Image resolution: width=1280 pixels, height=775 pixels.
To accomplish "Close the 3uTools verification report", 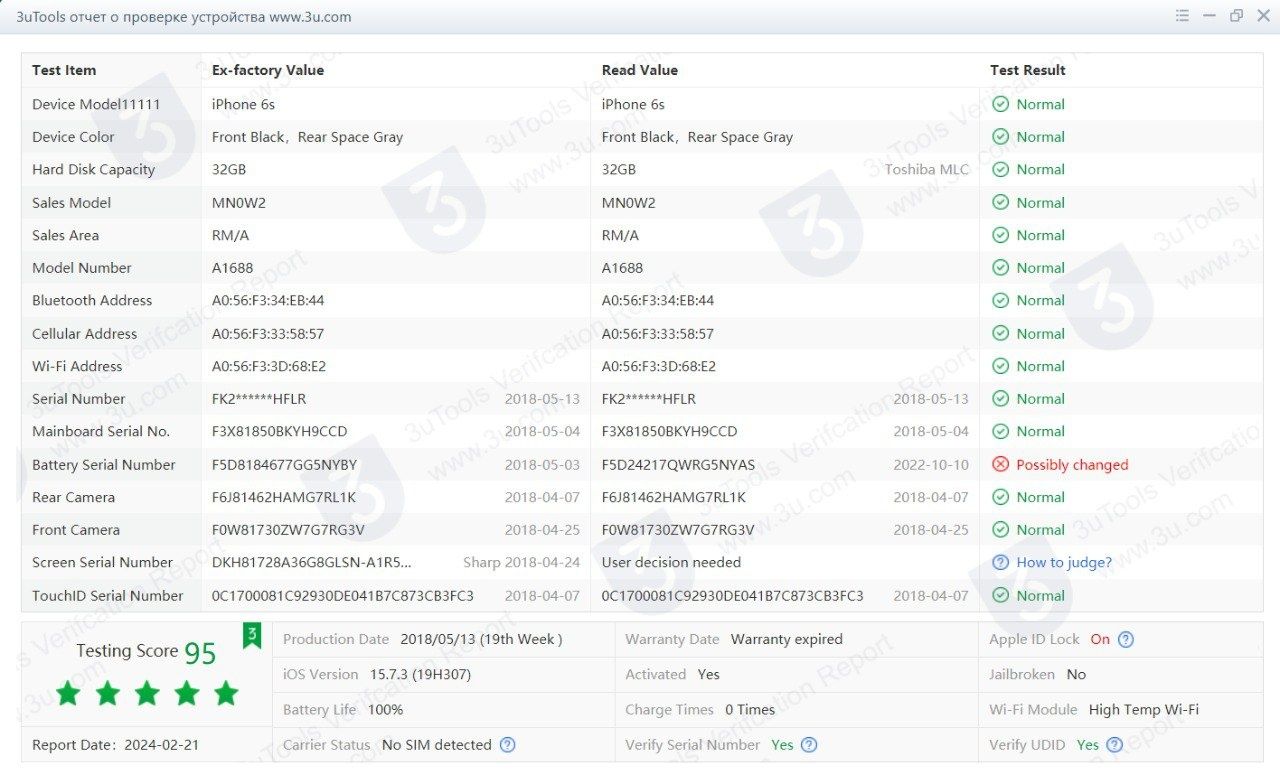I will tap(1263, 16).
